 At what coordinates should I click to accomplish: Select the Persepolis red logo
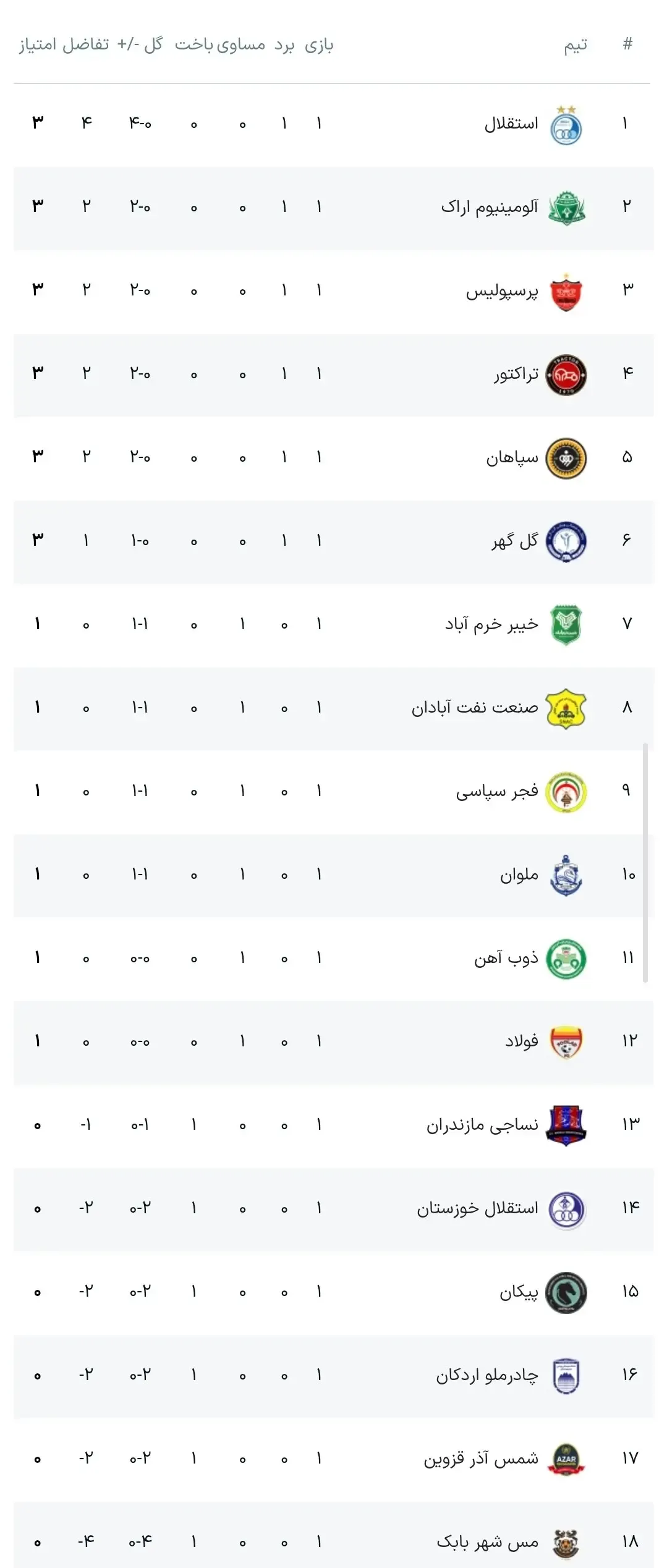point(566,292)
